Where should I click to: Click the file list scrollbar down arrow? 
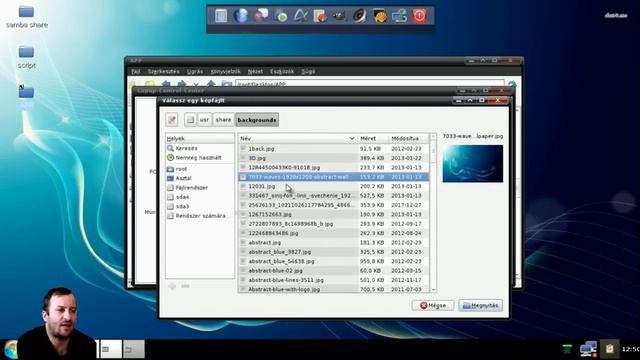pyautogui.click(x=433, y=289)
